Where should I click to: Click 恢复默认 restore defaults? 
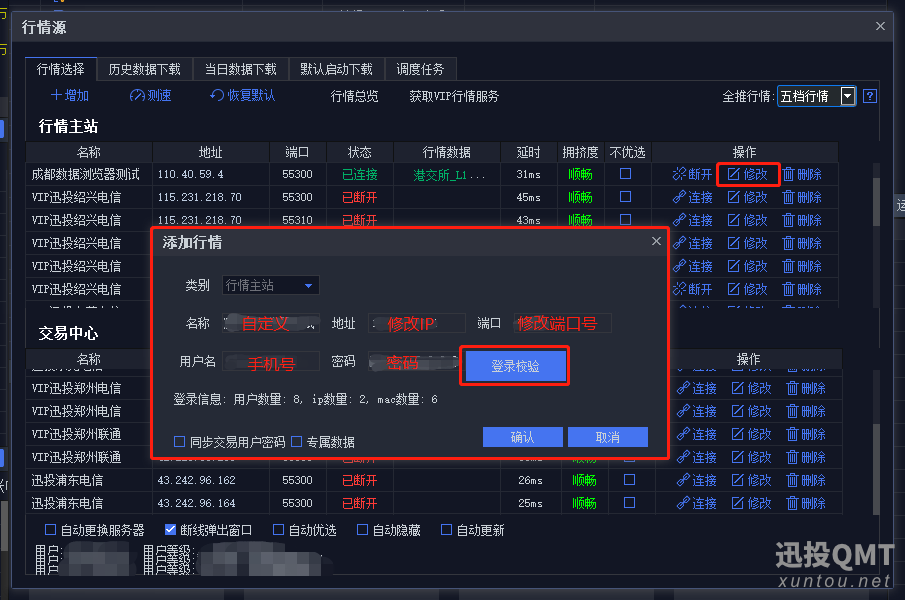(x=242, y=96)
